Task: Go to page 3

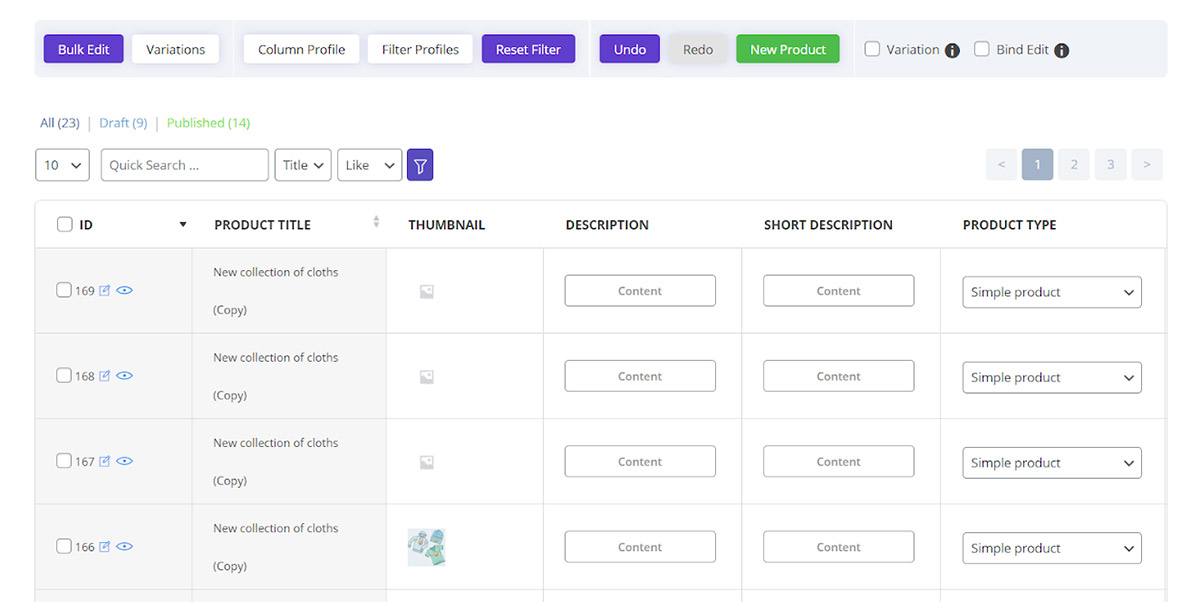Action: click(1110, 165)
